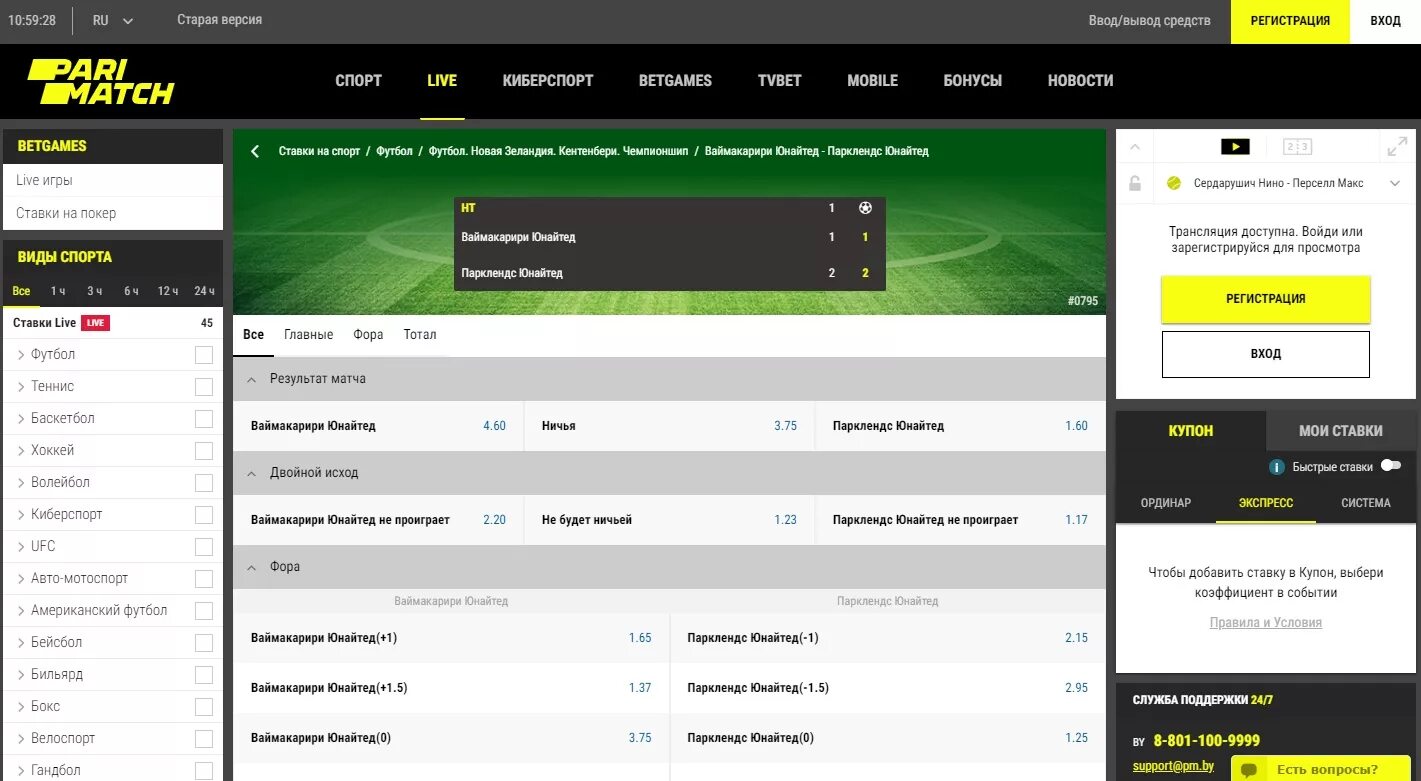
Task: Open the 'Есть вопросы?' chat bubble icon
Action: pyautogui.click(x=1249, y=770)
